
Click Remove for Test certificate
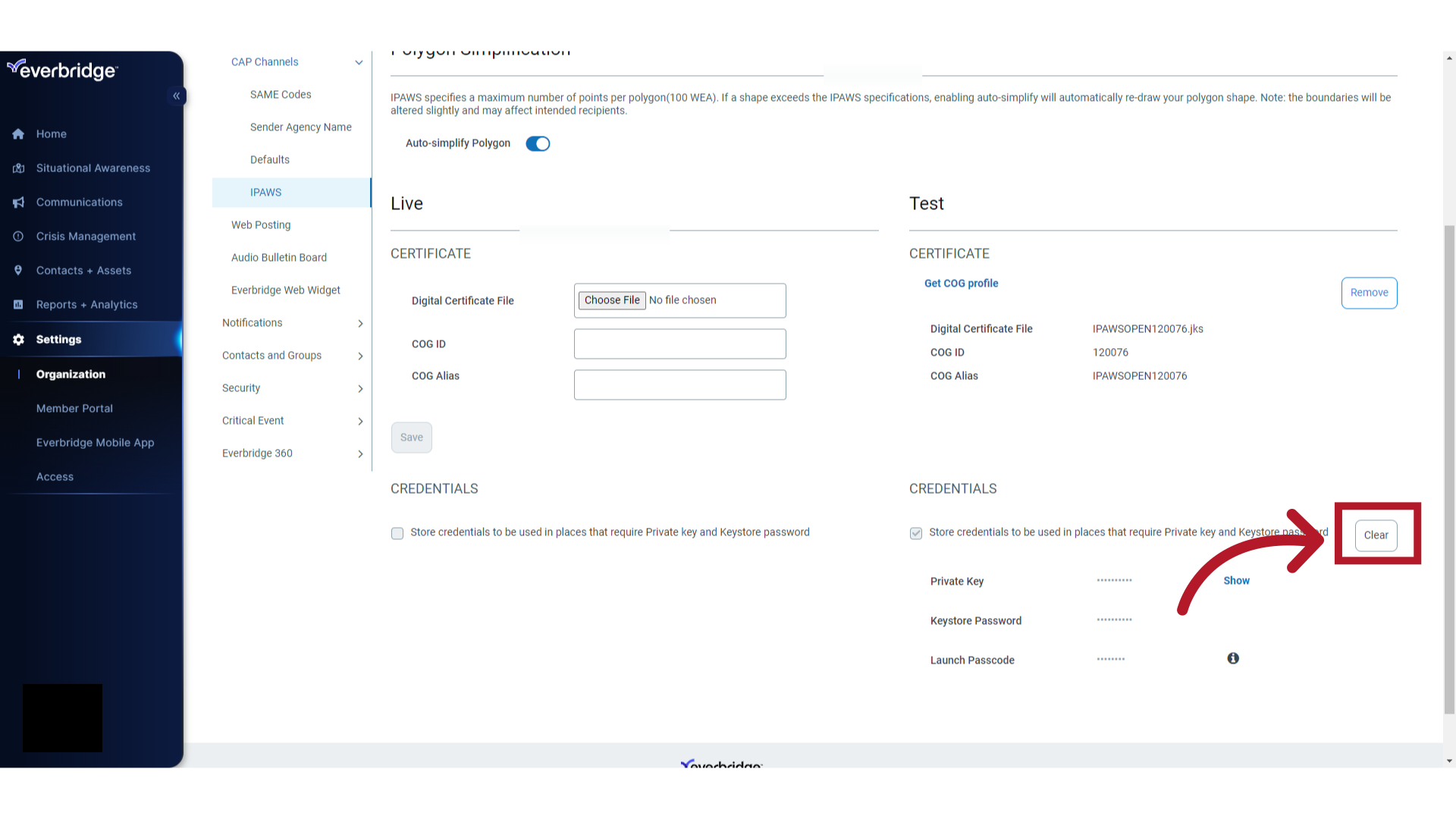tap(1369, 293)
